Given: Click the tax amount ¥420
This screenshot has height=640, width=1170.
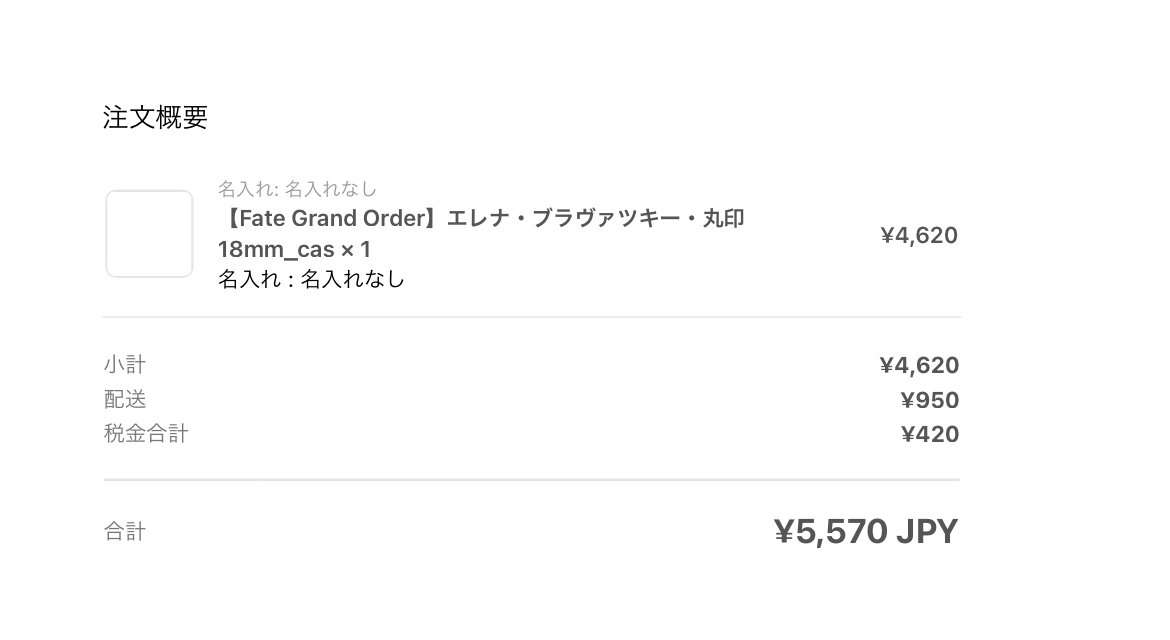Looking at the screenshot, I should click(929, 434).
